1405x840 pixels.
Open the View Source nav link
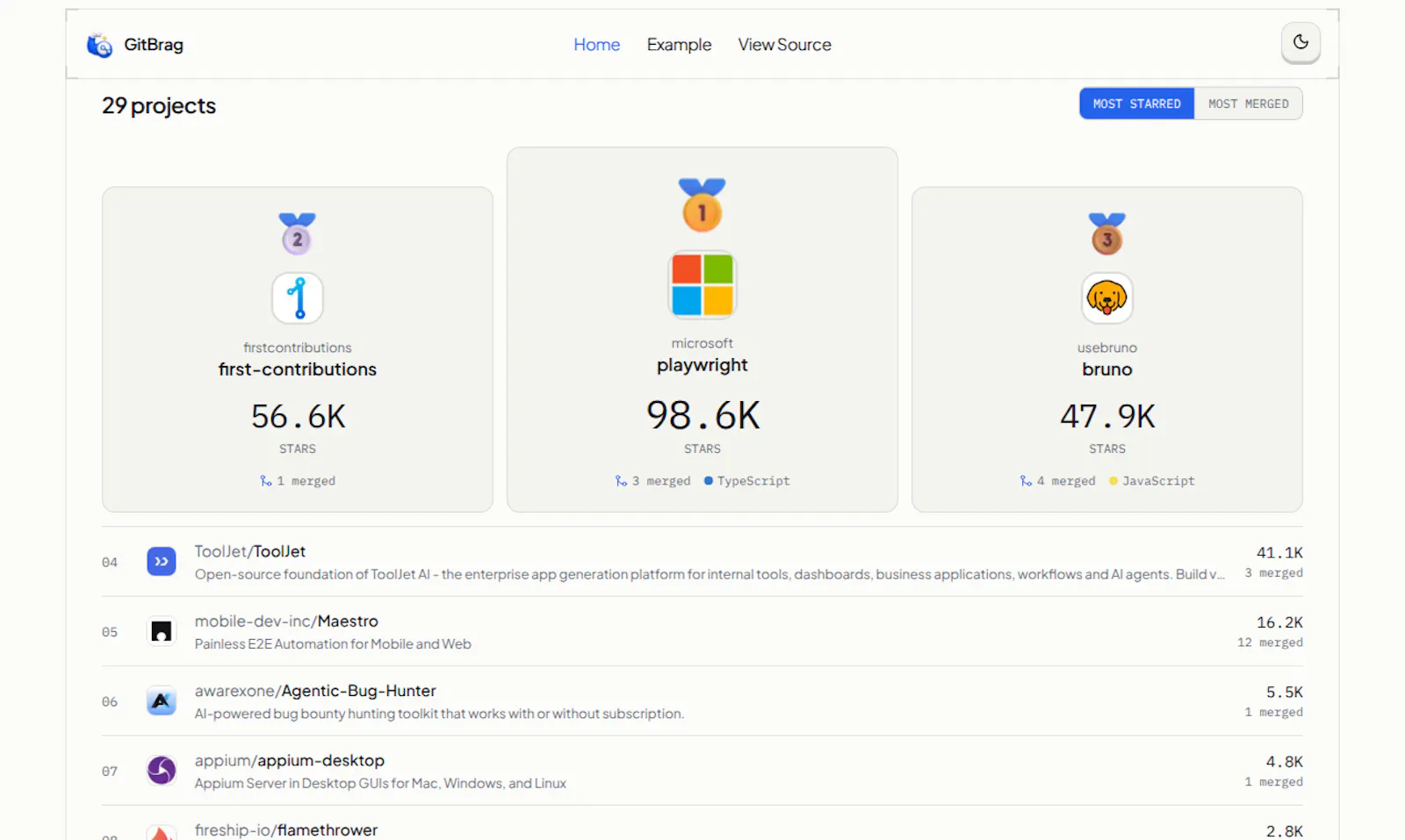[x=784, y=45]
